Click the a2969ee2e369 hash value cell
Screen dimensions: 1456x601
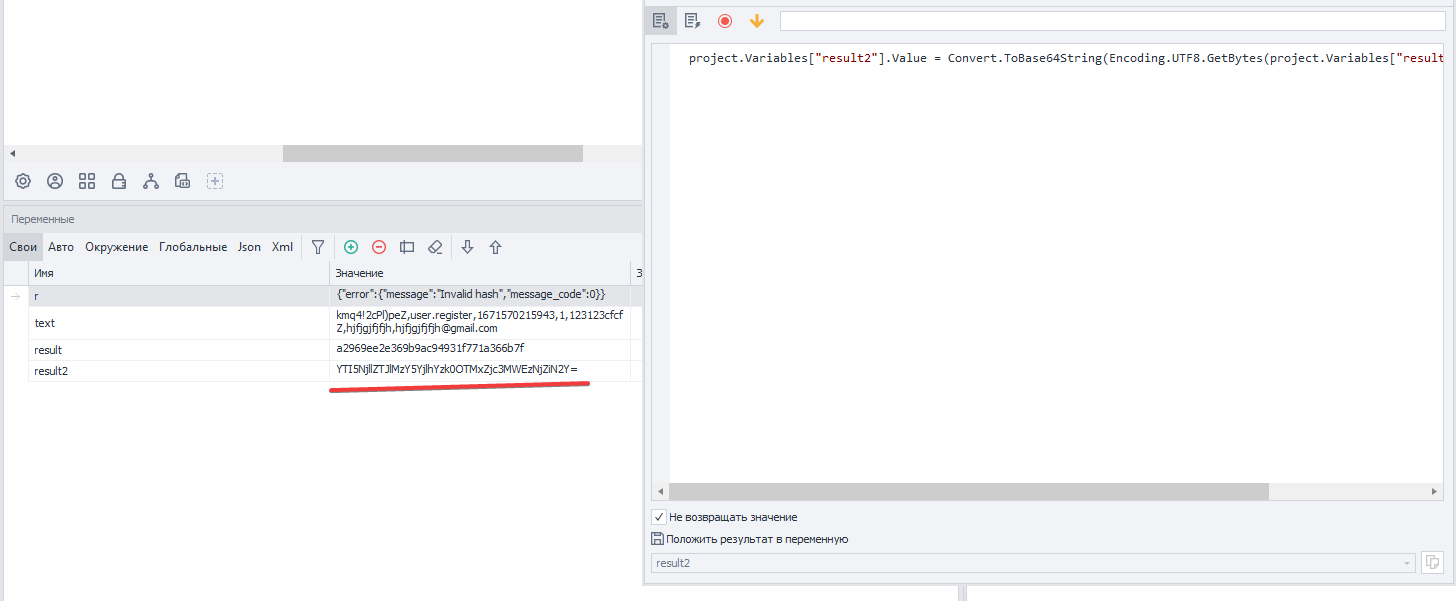[x=480, y=349]
